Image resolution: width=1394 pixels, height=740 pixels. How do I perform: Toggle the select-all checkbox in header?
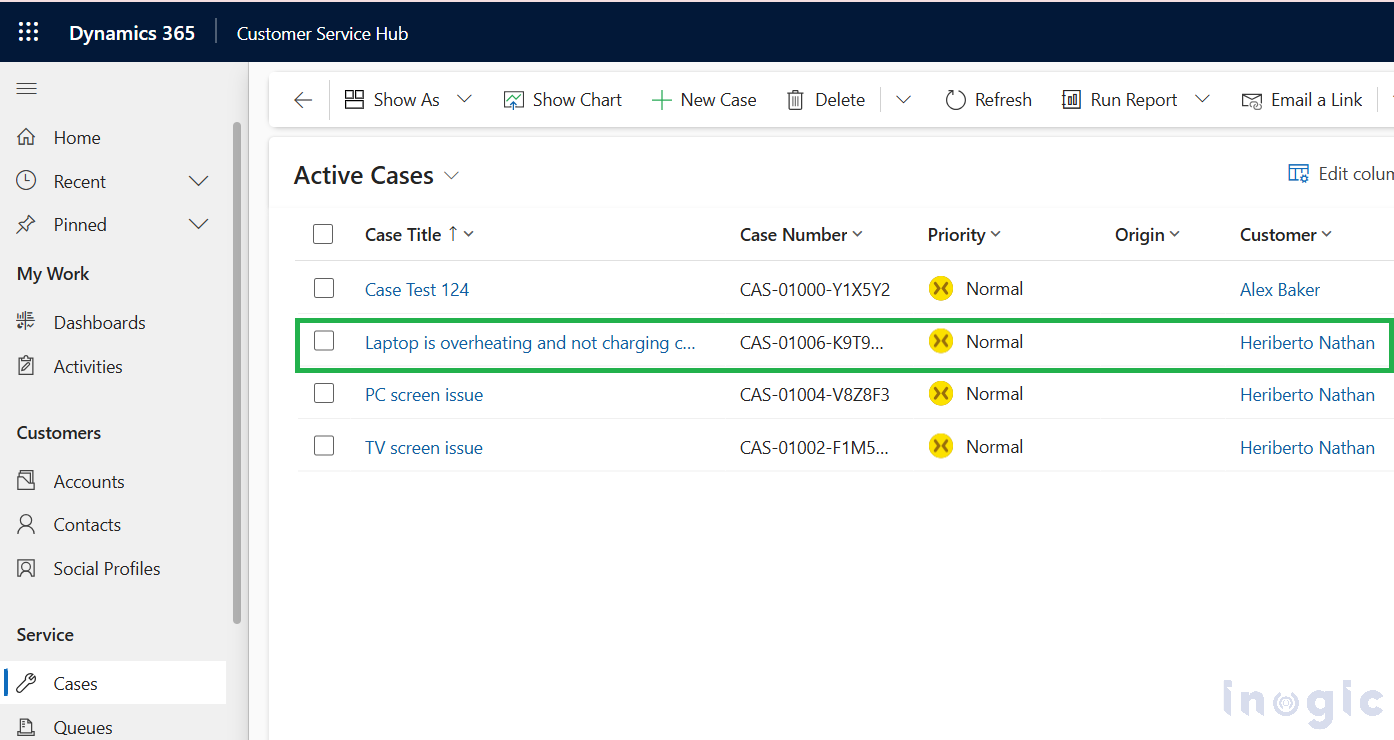[323, 234]
